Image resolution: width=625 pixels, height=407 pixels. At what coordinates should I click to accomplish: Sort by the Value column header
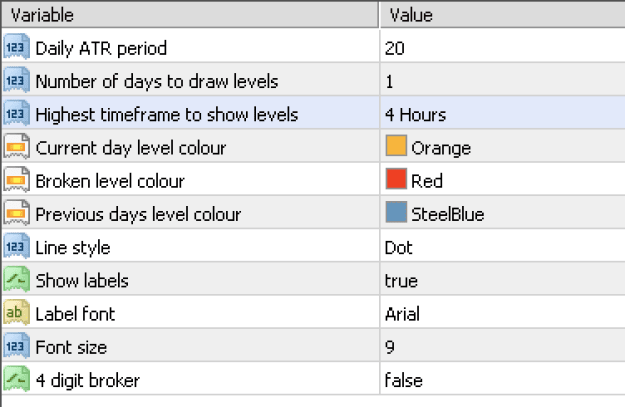pyautogui.click(x=502, y=15)
